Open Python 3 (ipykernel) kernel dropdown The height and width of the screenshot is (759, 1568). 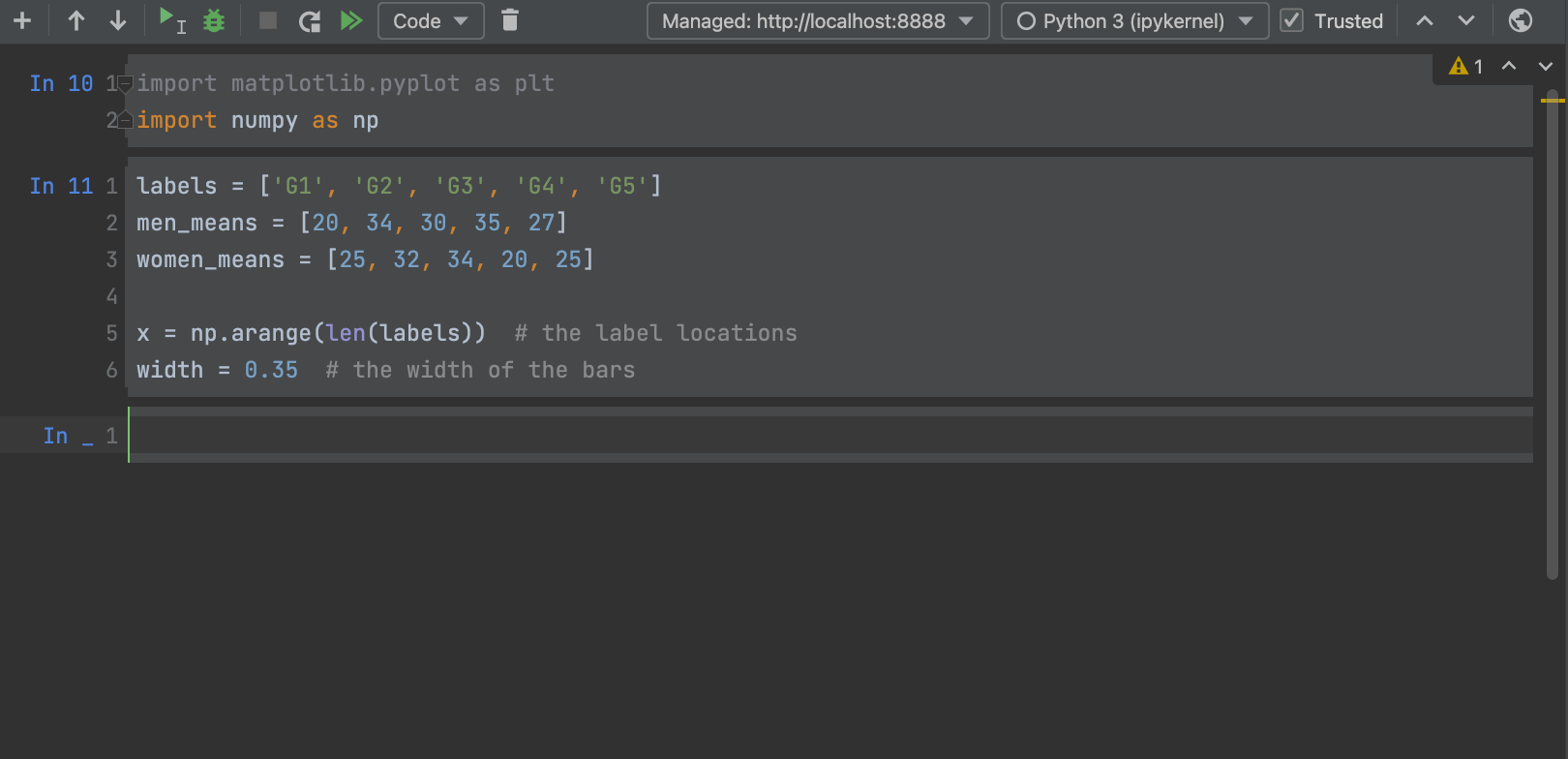point(1134,20)
